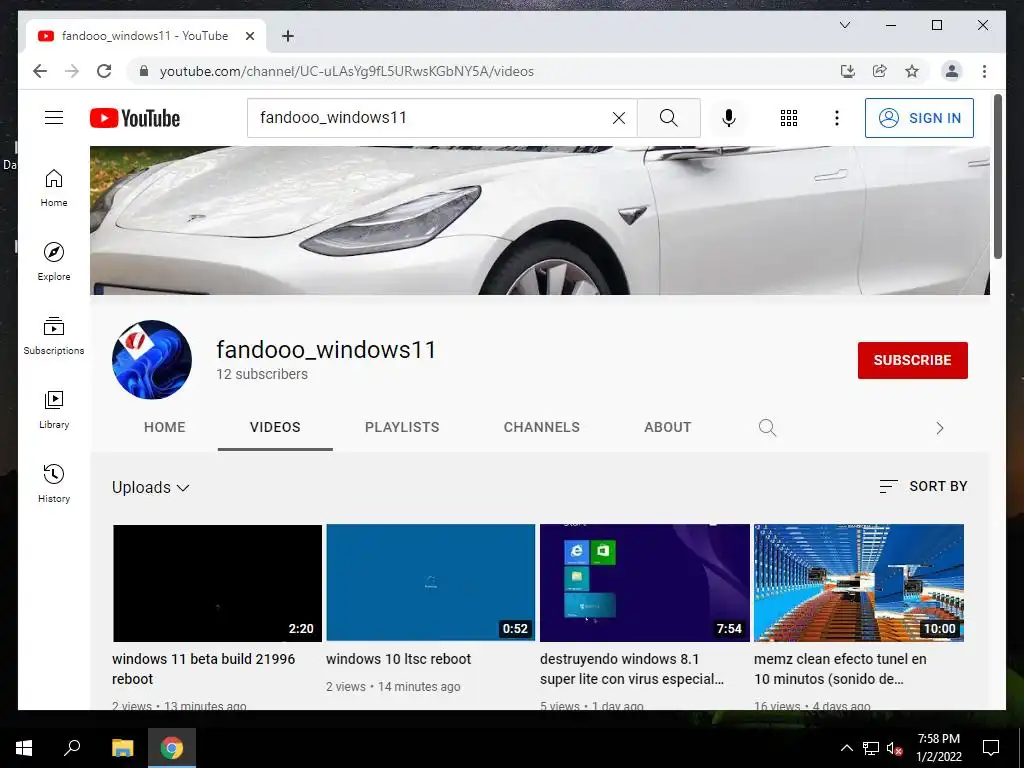Share this page using the share icon
The width and height of the screenshot is (1024, 768).
pos(880,71)
